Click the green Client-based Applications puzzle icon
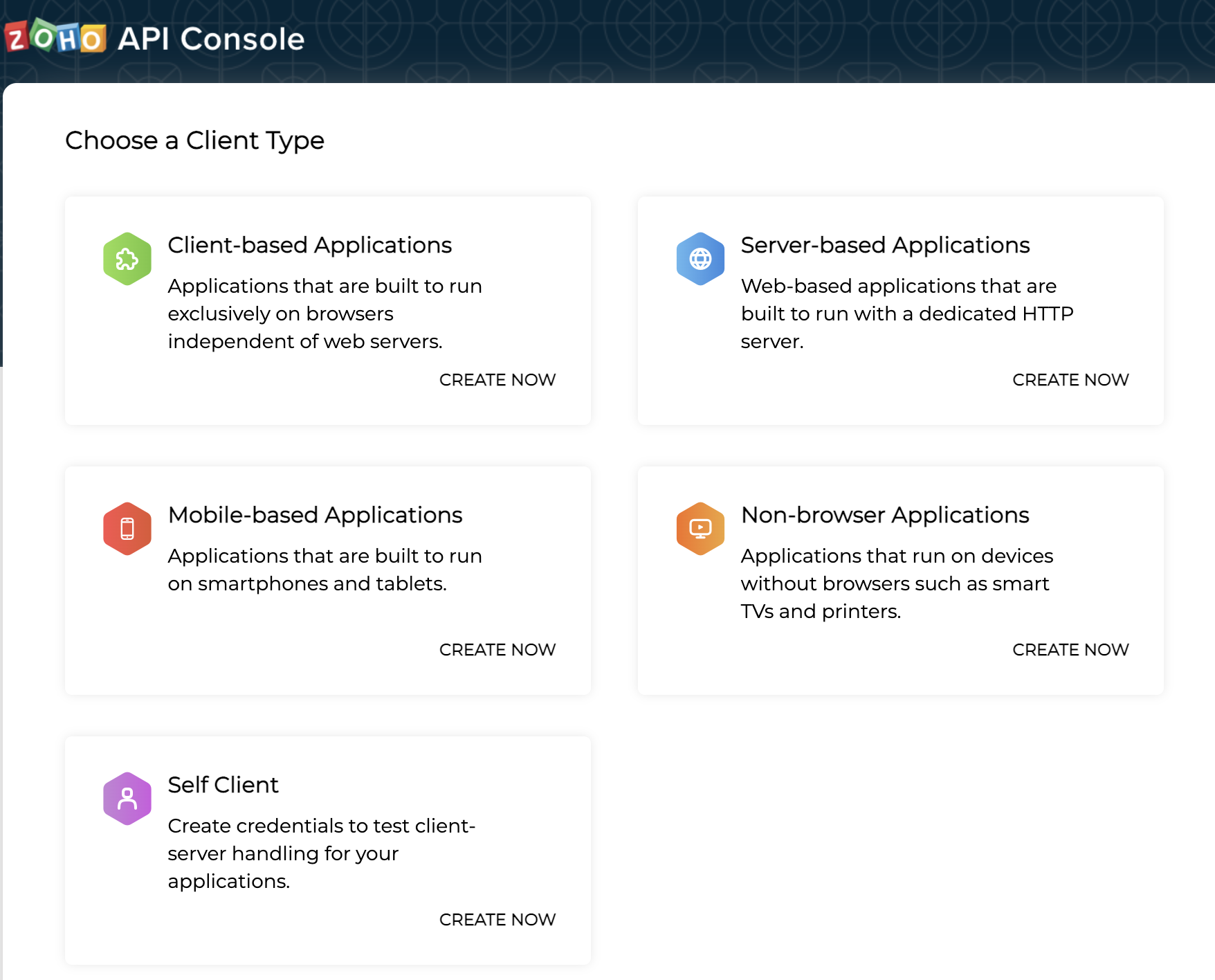 pyautogui.click(x=127, y=258)
